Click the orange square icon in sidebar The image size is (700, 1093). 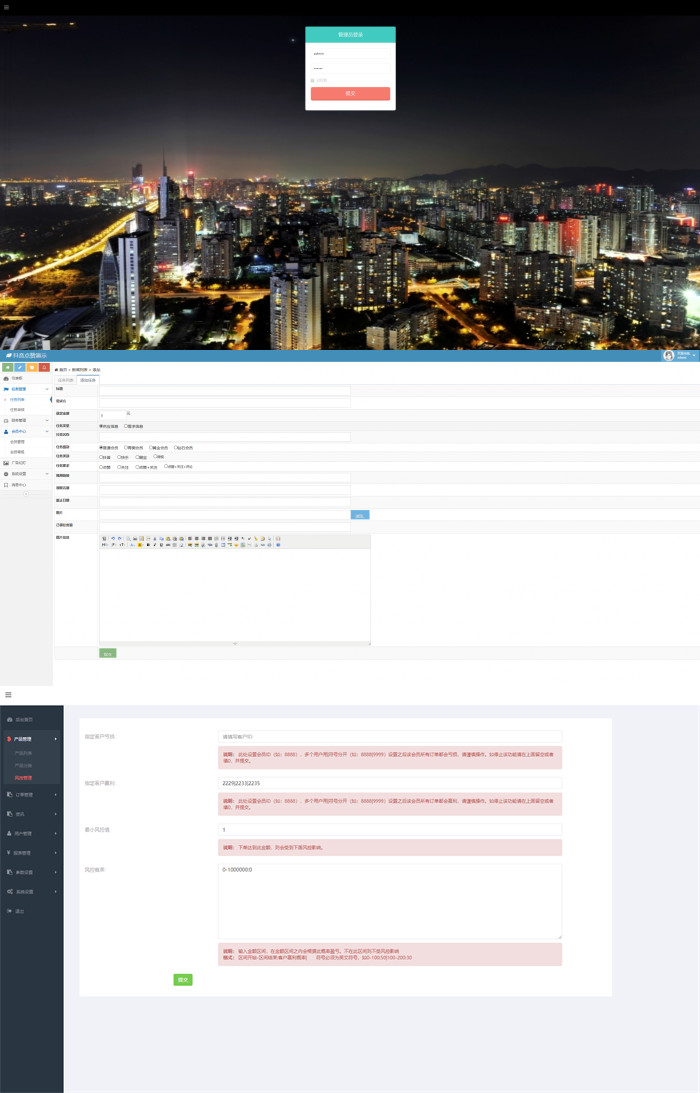(32, 367)
